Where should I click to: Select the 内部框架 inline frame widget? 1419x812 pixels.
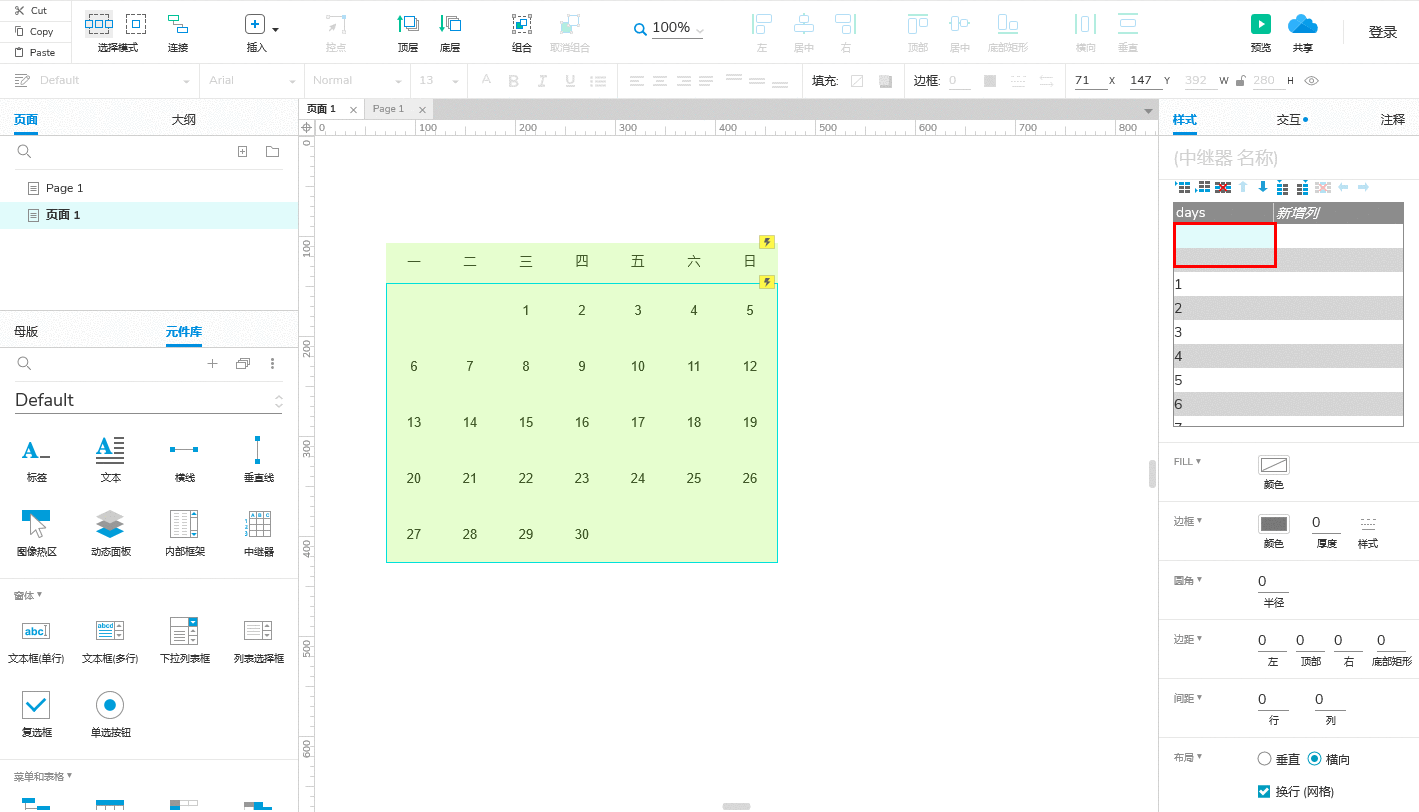tap(184, 533)
